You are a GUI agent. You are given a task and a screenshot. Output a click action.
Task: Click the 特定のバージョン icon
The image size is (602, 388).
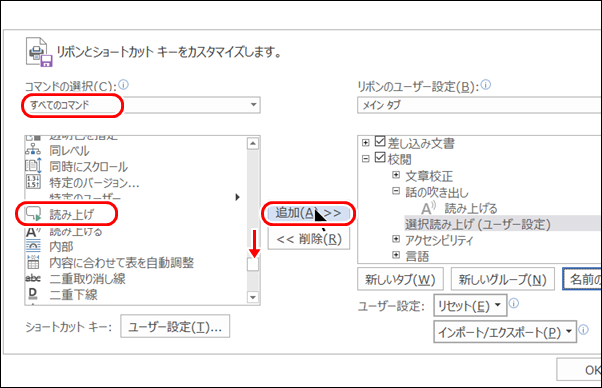click(33, 182)
